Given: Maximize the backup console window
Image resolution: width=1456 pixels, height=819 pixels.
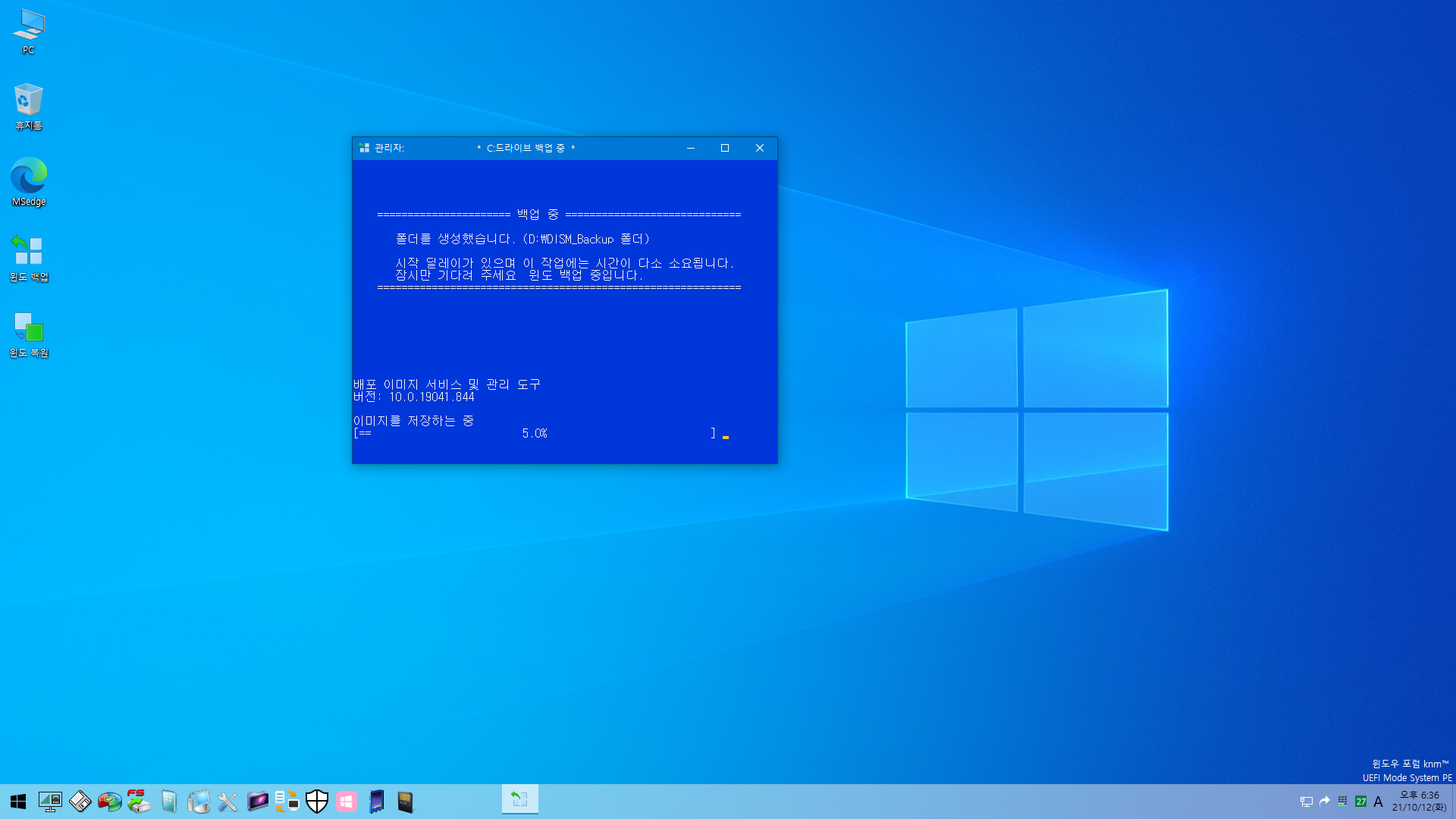Looking at the screenshot, I should point(725,148).
